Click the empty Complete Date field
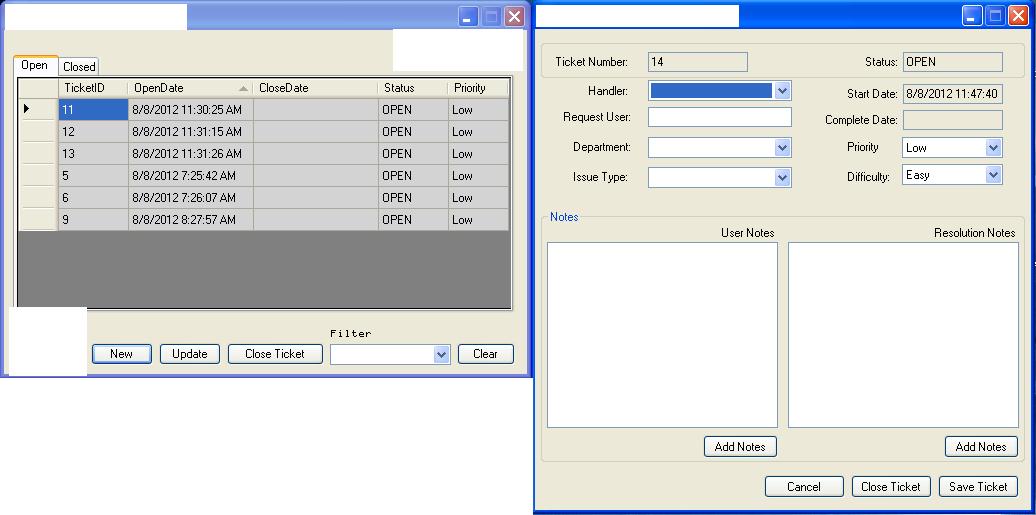 point(953,120)
